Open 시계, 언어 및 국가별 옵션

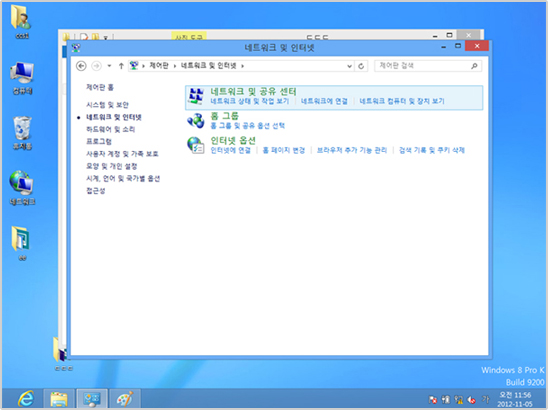click(x=123, y=178)
